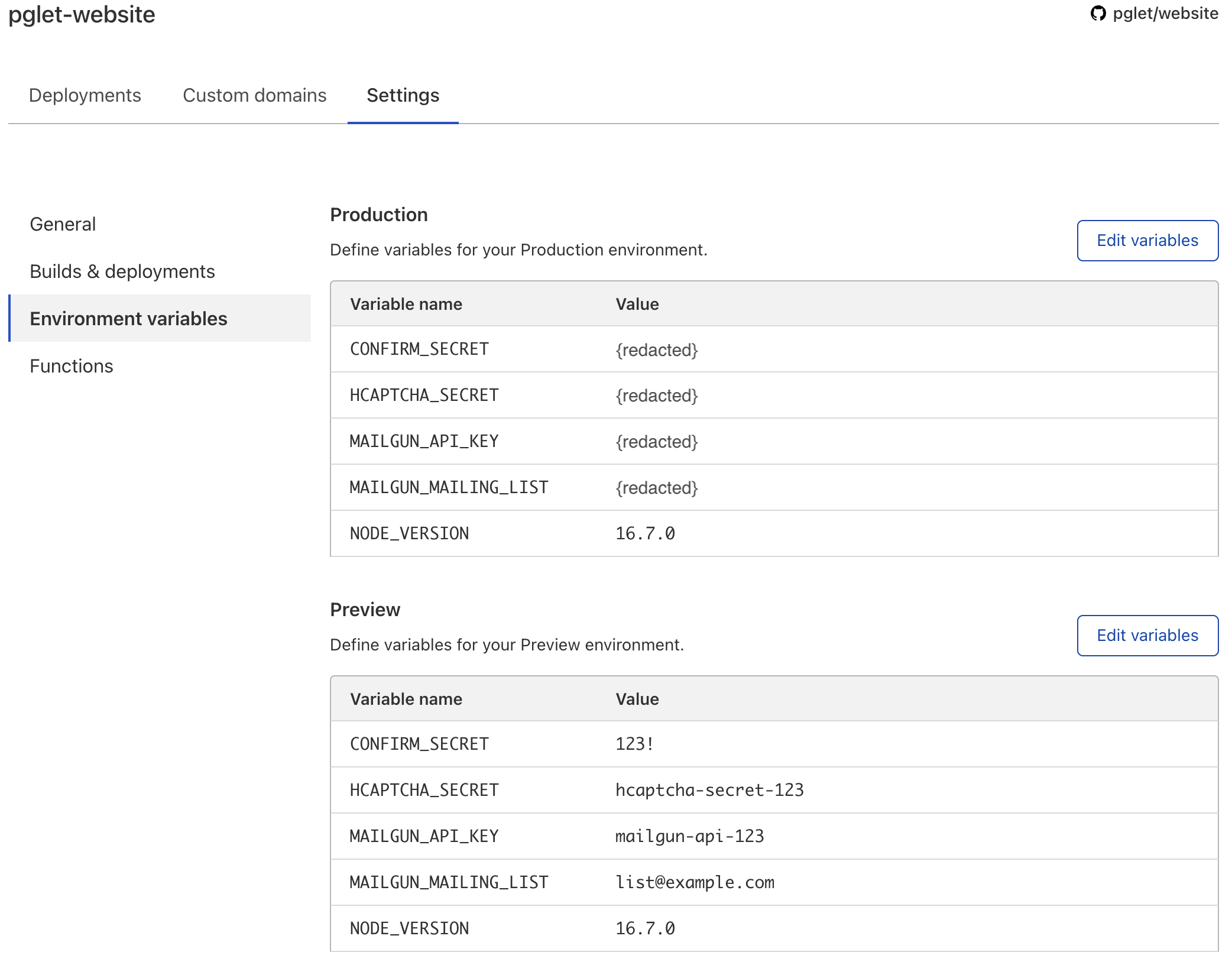Click the pglet-website project title
This screenshot has width=1232, height=965.
(x=82, y=14)
